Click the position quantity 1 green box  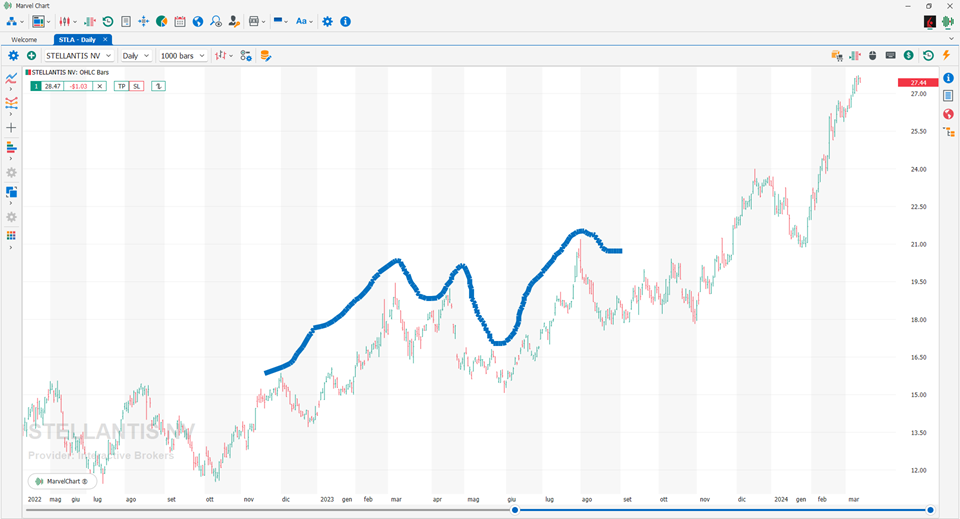[36, 86]
